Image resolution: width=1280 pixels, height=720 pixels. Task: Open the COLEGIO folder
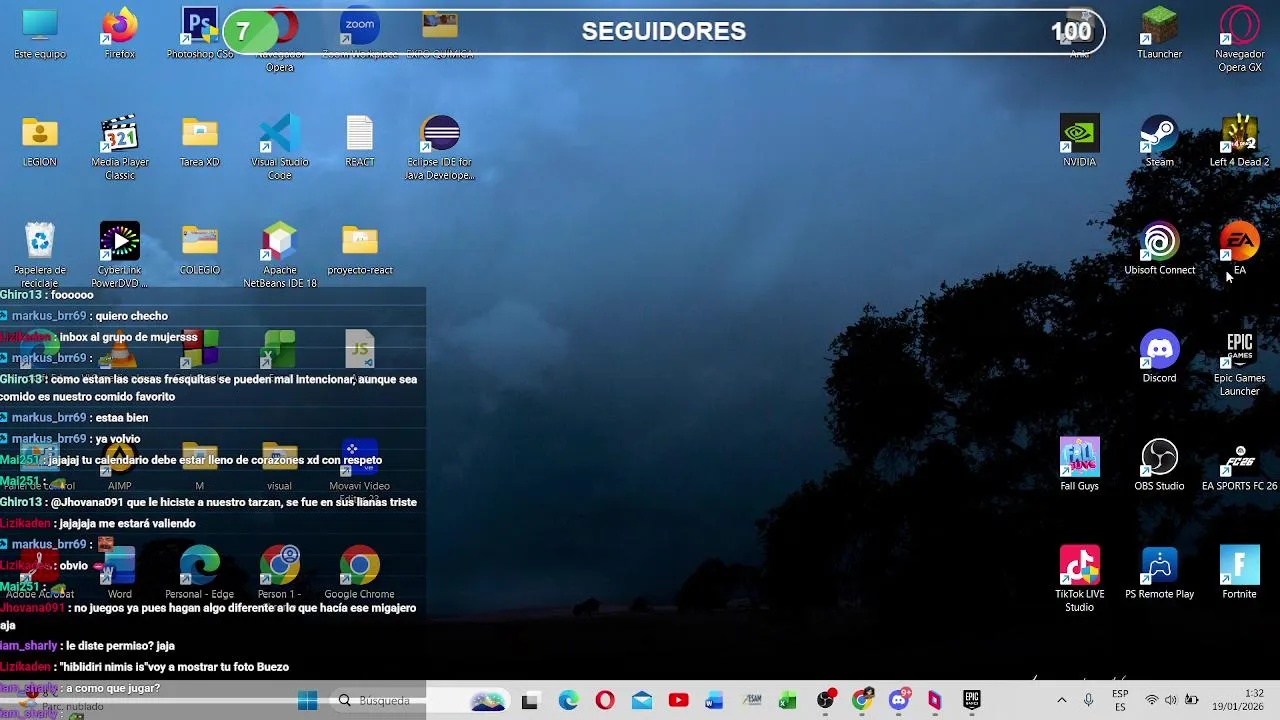pos(200,249)
